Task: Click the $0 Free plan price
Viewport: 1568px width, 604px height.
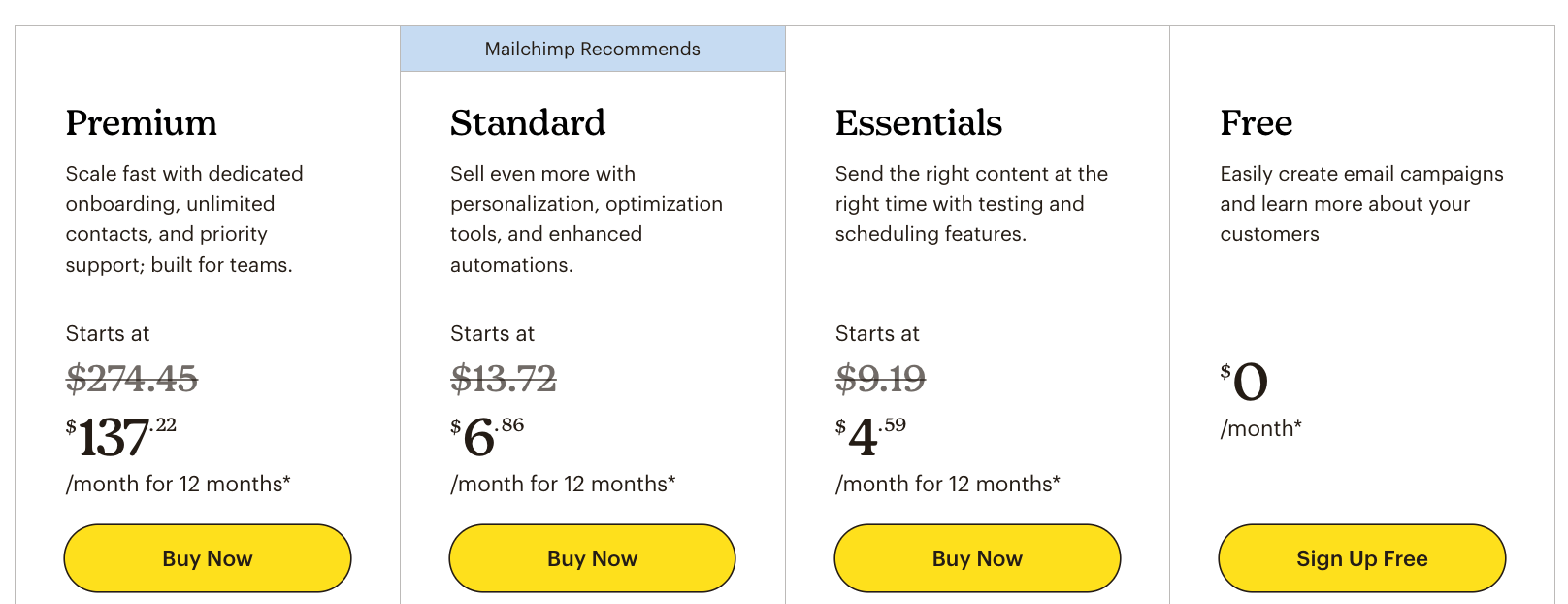Action: click(1244, 381)
